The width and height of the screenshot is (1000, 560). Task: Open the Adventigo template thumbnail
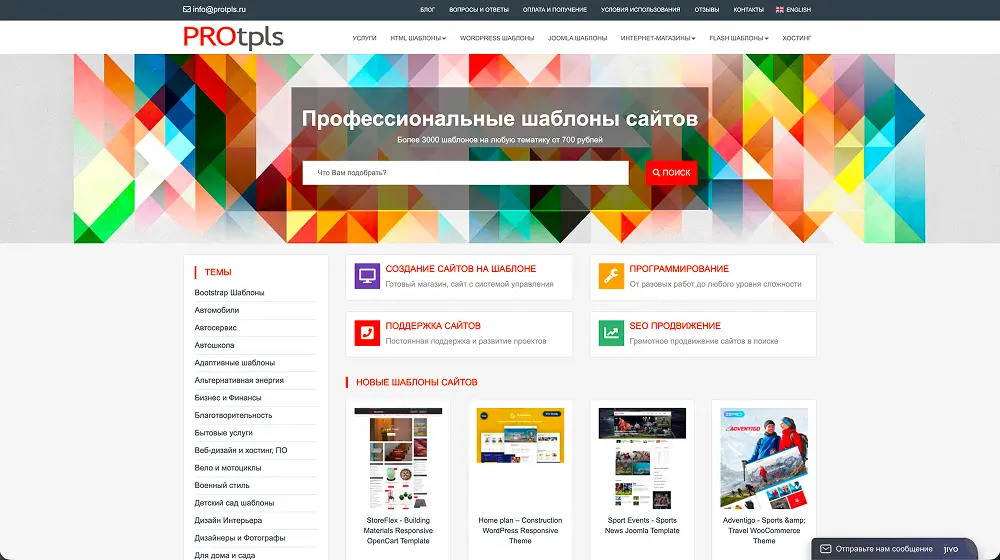764,457
